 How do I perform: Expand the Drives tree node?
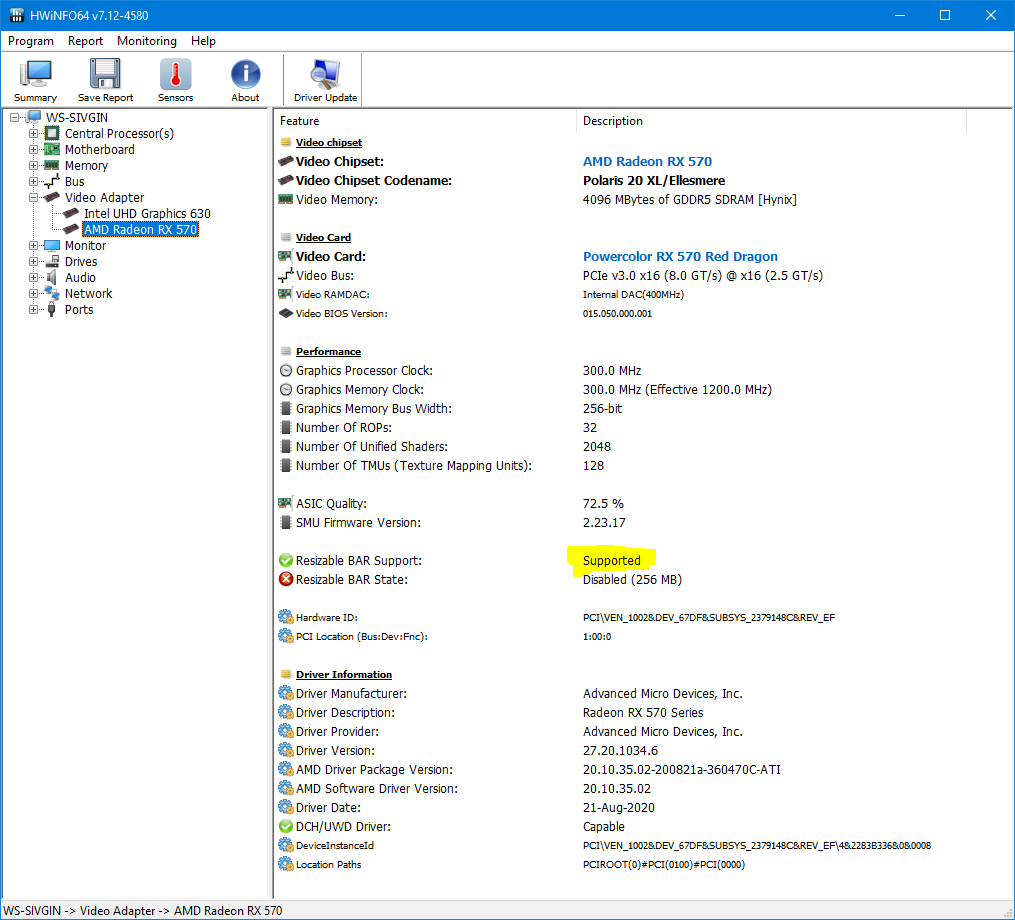click(34, 262)
